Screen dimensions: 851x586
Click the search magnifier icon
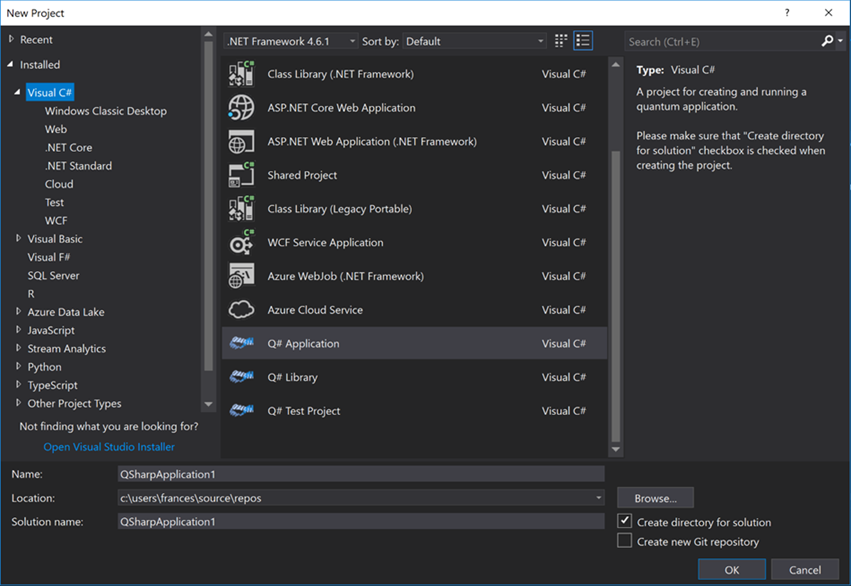[827, 41]
